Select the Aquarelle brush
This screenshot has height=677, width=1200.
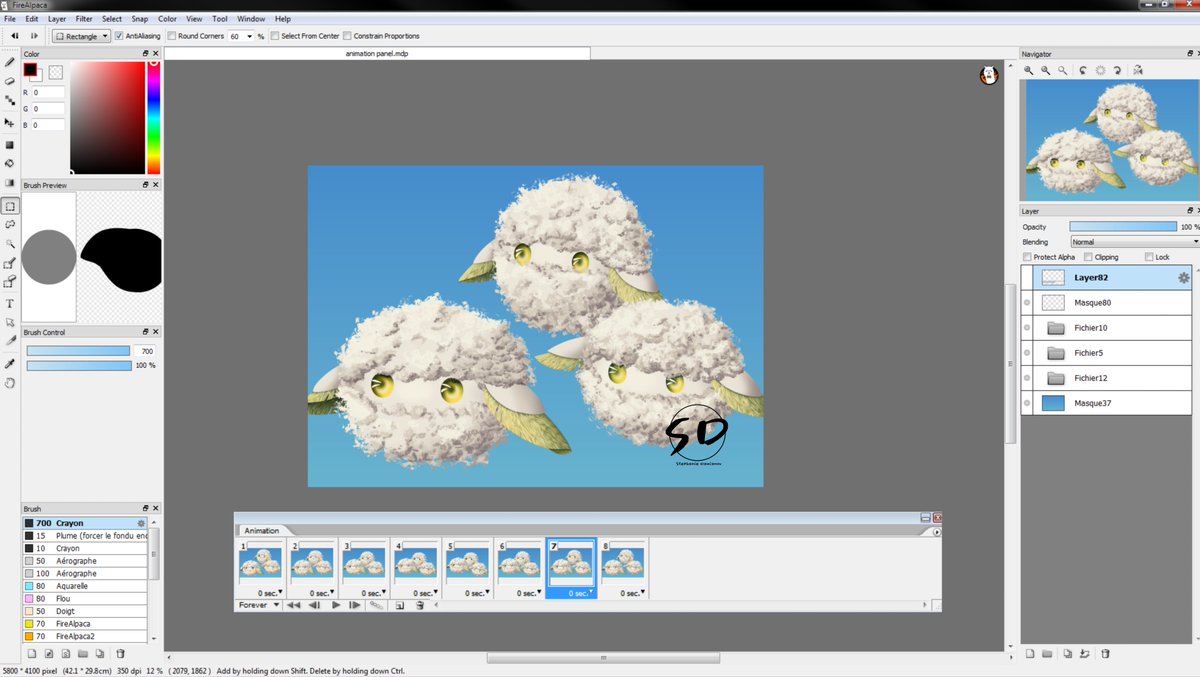coord(85,586)
